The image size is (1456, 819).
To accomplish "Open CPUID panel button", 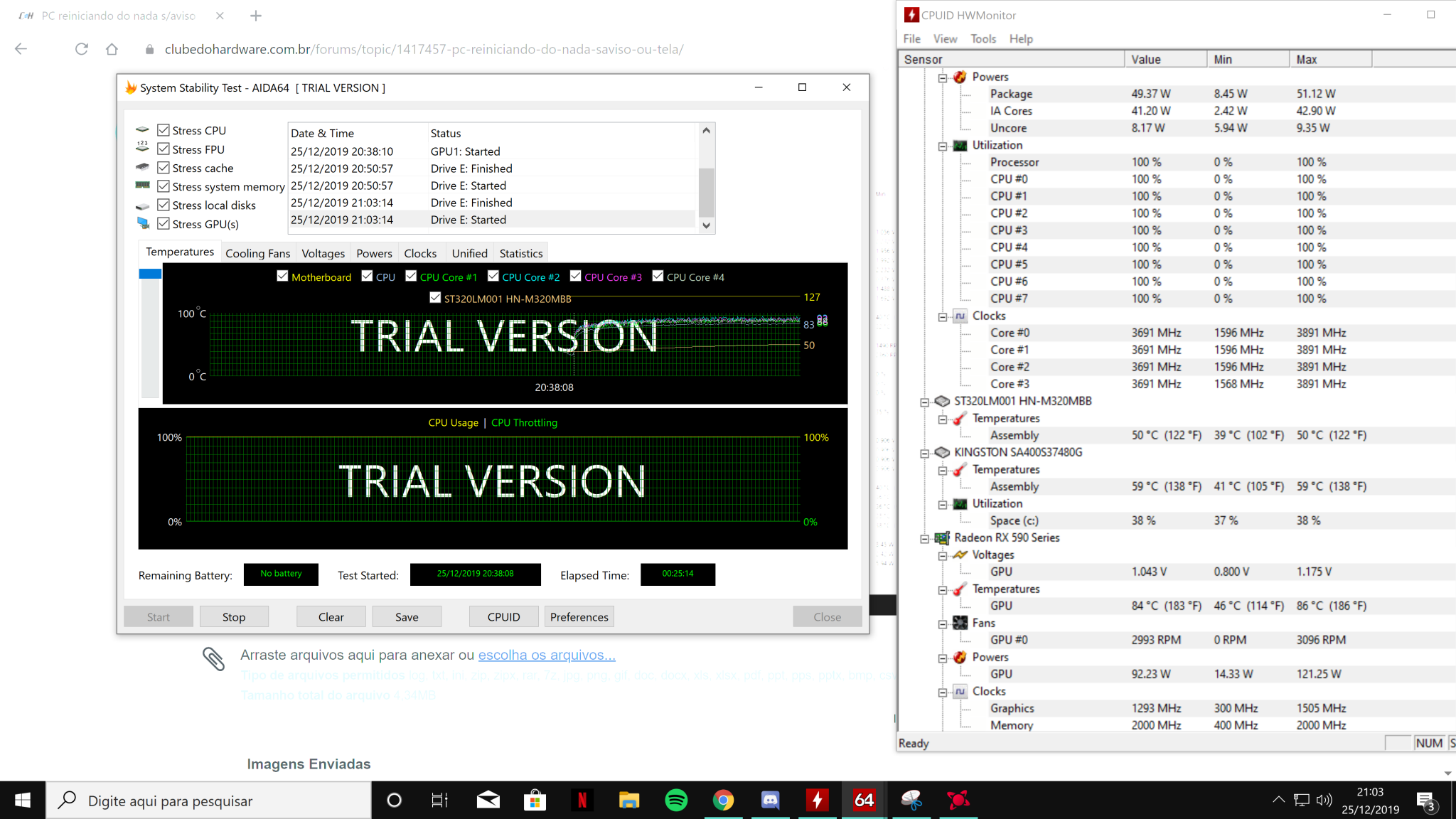I will 503,616.
